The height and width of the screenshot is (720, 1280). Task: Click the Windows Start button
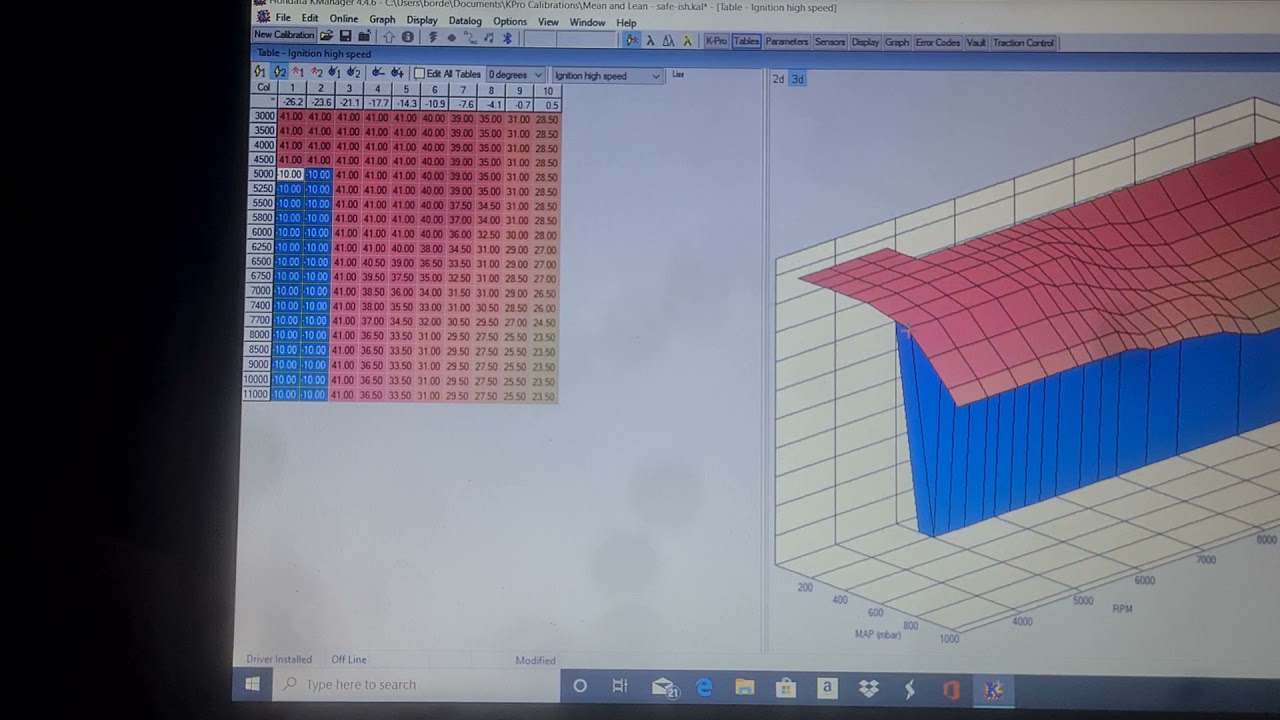(252, 685)
